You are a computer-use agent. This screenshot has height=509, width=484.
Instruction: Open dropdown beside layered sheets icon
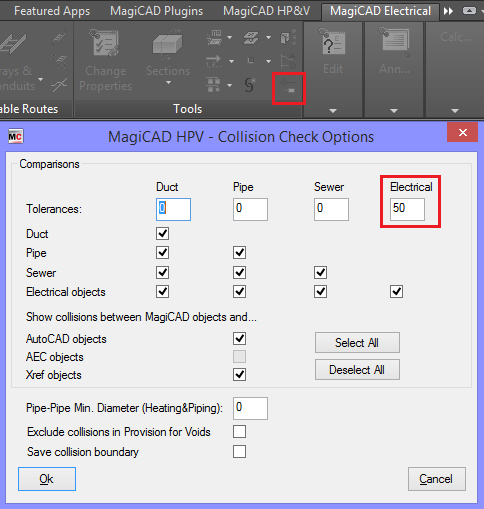[268, 37]
